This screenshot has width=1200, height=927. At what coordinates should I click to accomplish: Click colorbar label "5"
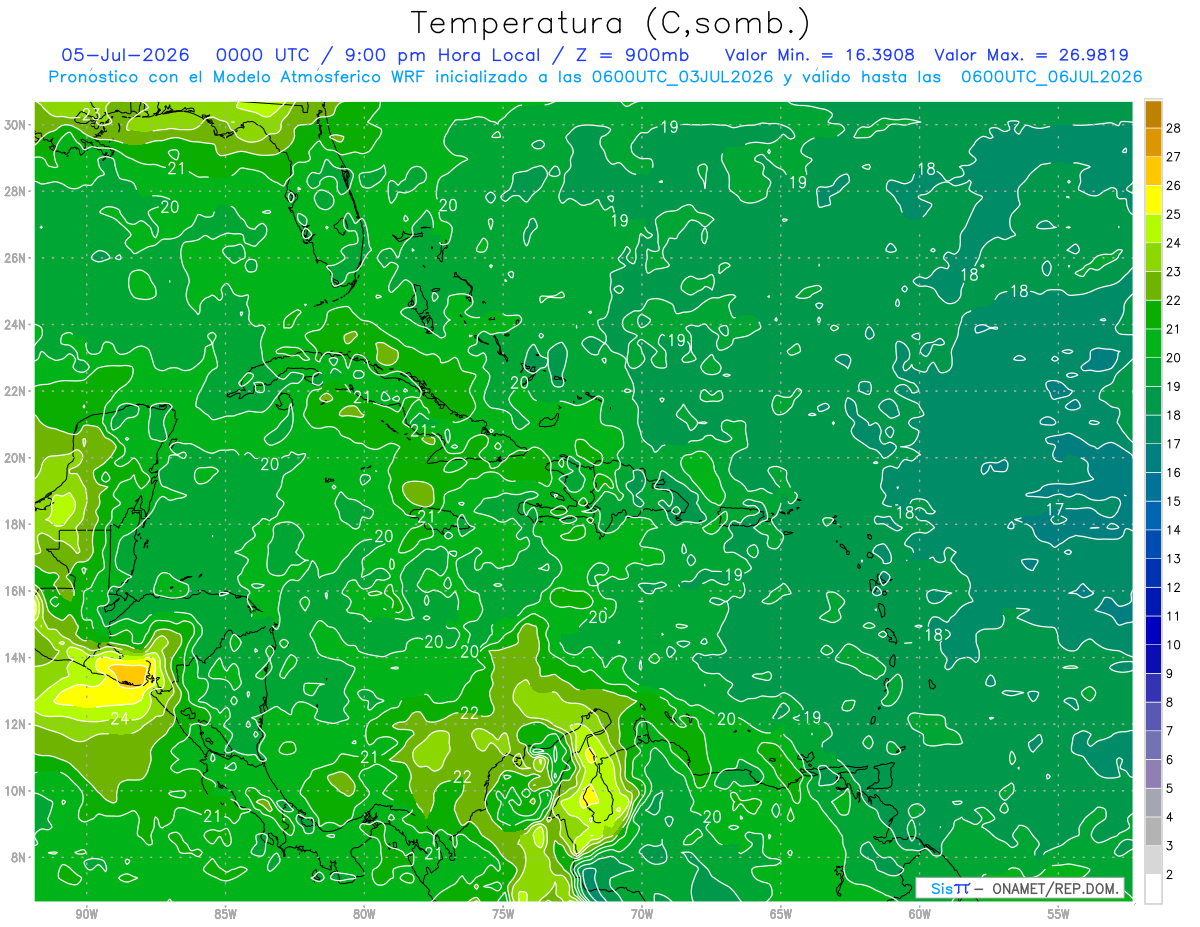click(1170, 788)
